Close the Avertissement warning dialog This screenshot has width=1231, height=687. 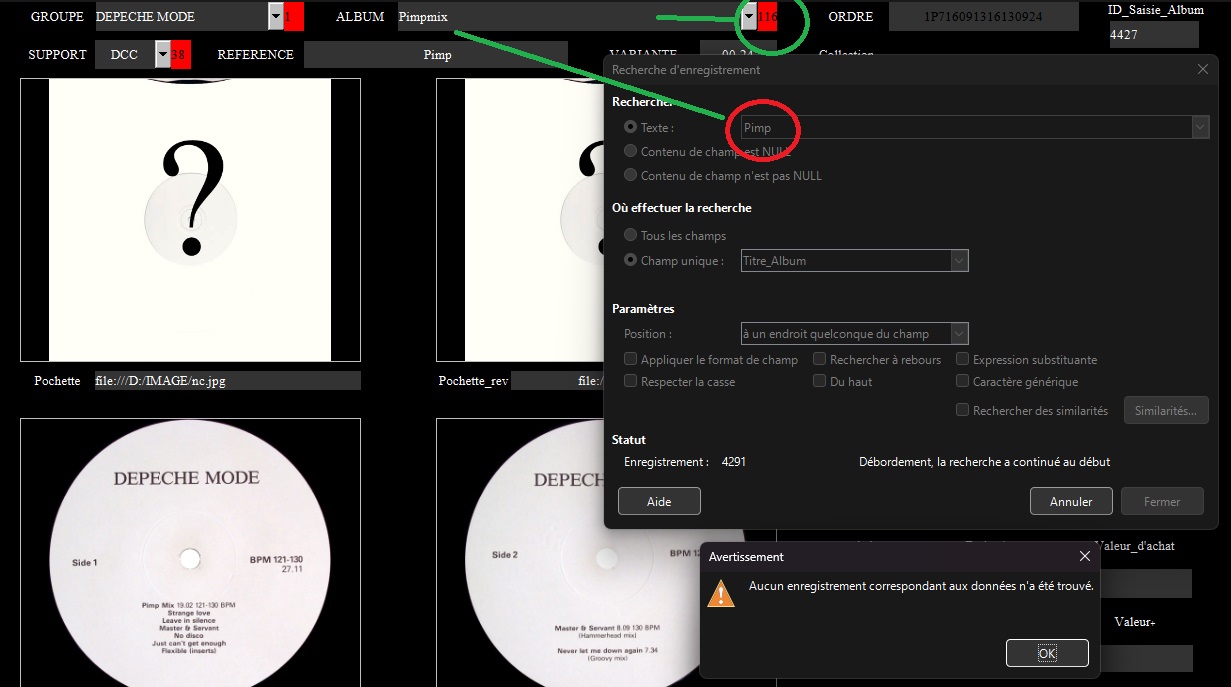(x=1085, y=556)
